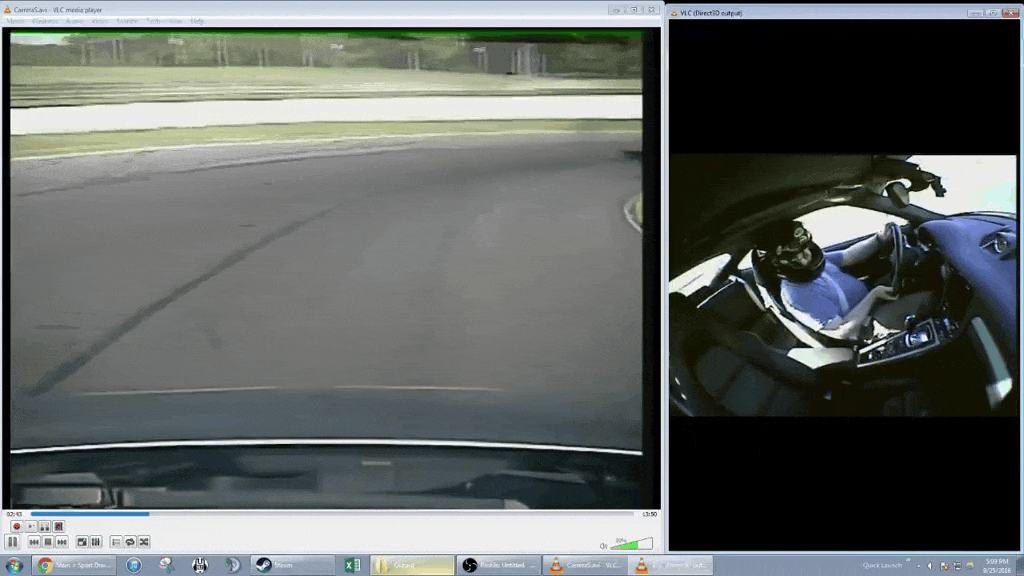Open Chrome window from taskbar

point(75,565)
